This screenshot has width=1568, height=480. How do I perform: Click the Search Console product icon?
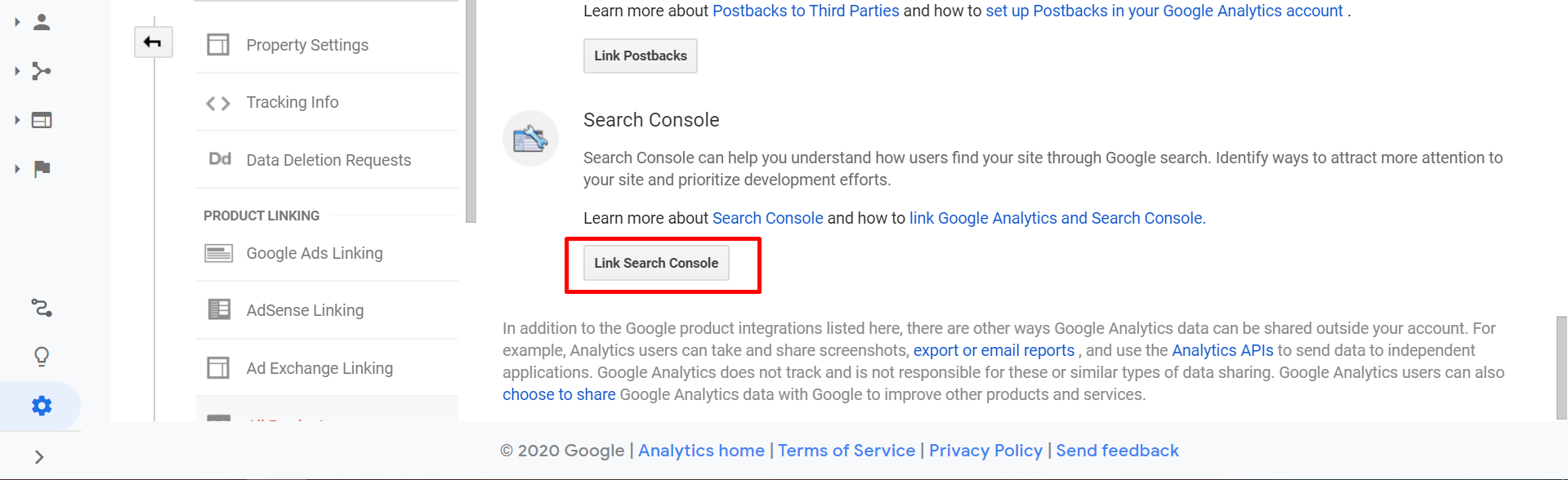530,139
